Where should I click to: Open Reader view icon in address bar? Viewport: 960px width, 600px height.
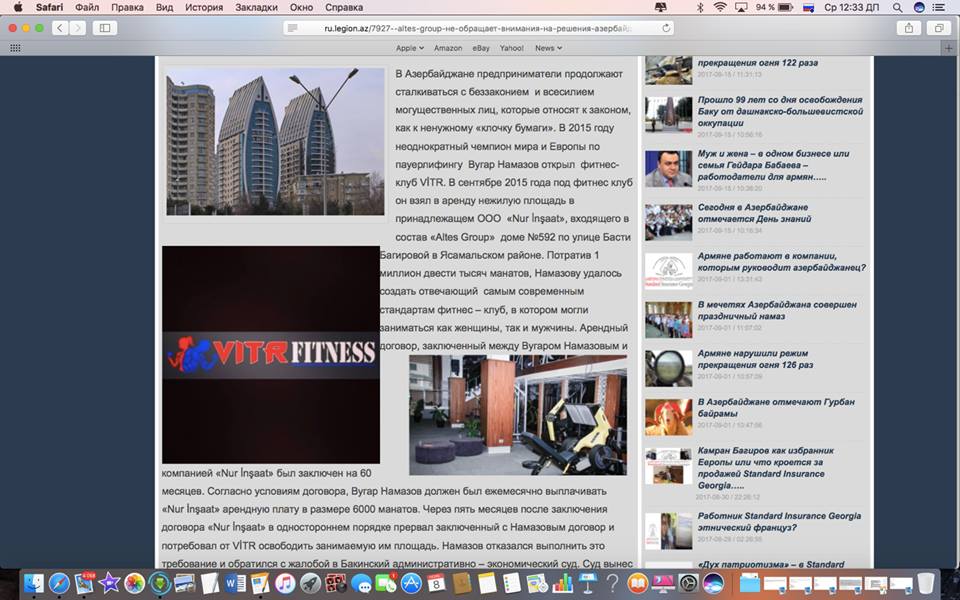[293, 28]
